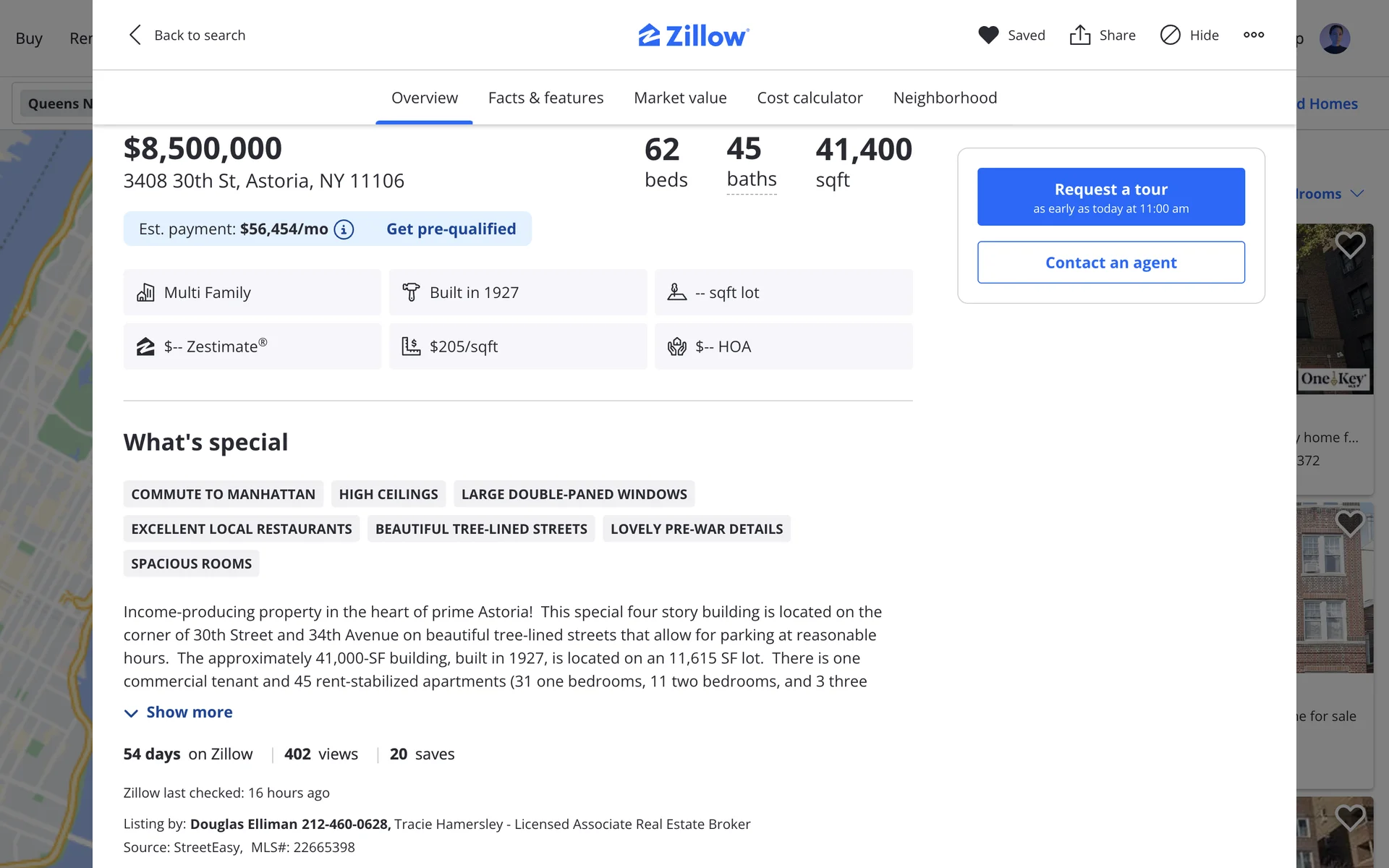This screenshot has width=1389, height=868.
Task: Switch to Facts & features tab
Action: 545,98
